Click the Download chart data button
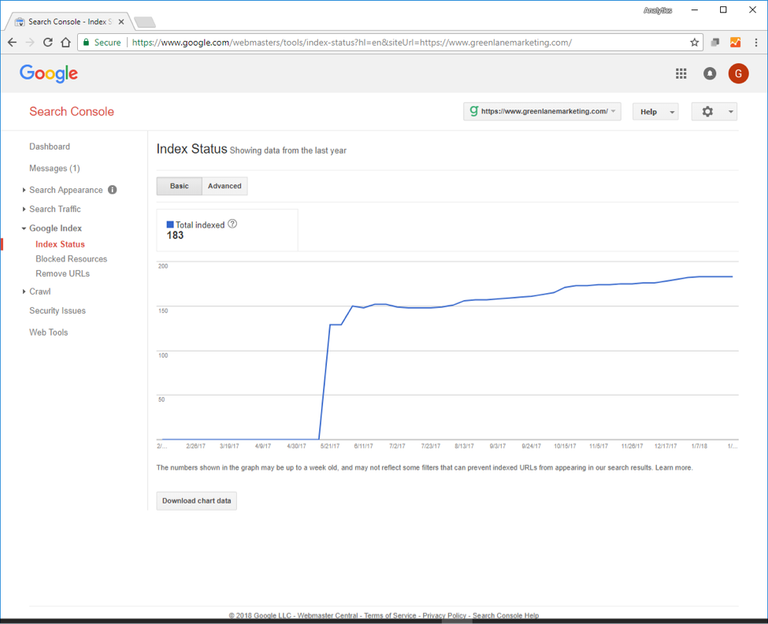The height and width of the screenshot is (624, 768). (196, 501)
